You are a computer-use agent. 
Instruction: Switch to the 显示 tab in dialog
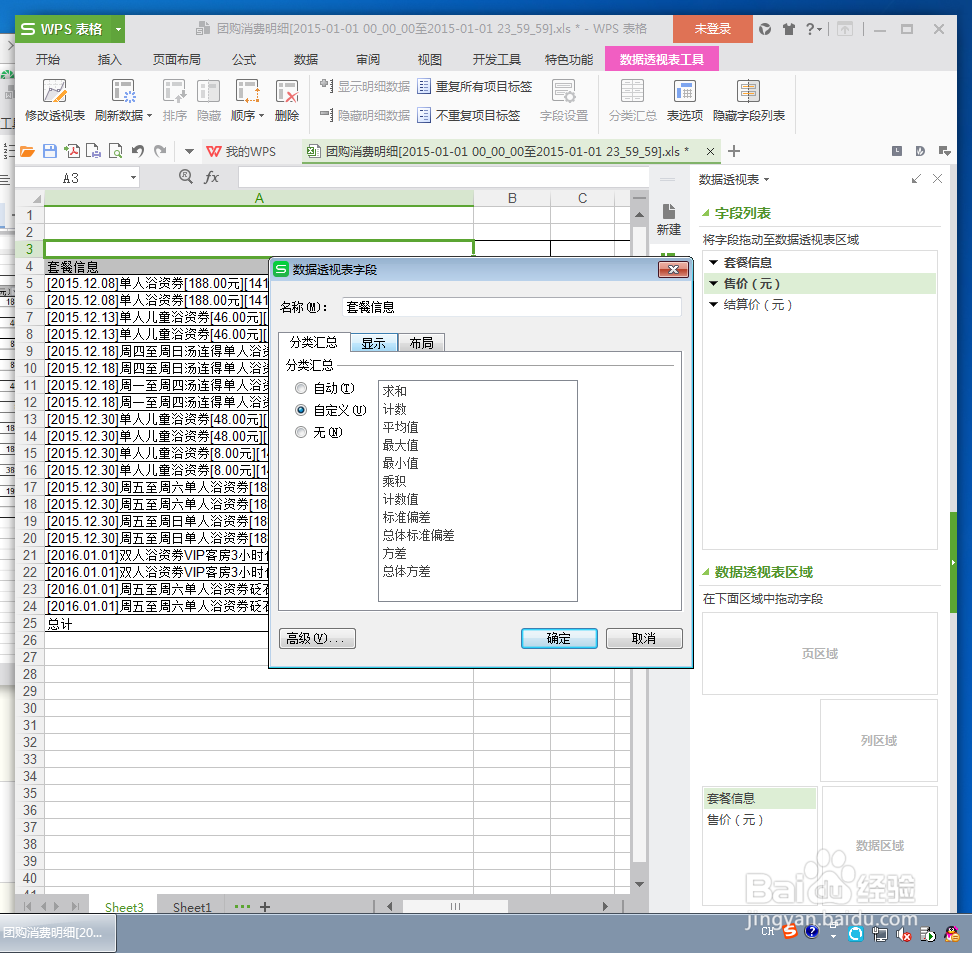click(374, 343)
